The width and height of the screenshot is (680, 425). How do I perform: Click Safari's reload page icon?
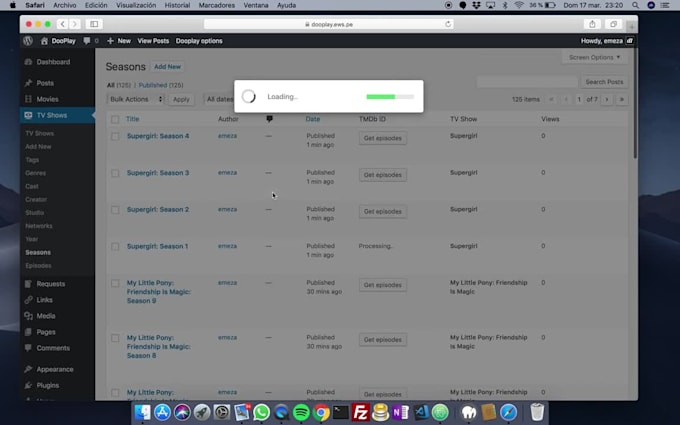click(x=448, y=24)
